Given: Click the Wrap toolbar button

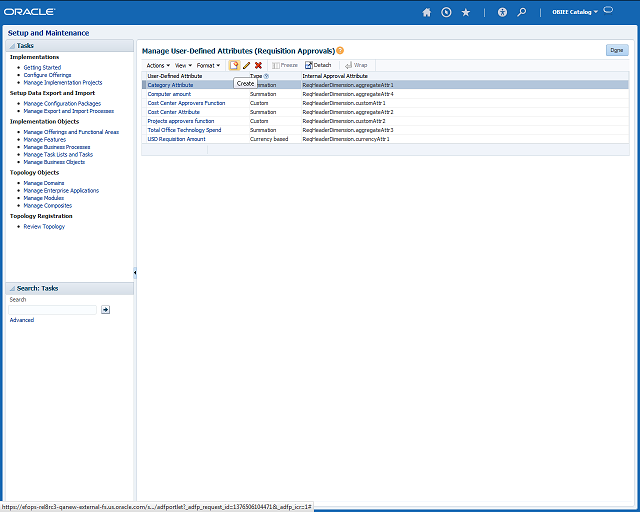Looking at the screenshot, I should tap(356, 65).
